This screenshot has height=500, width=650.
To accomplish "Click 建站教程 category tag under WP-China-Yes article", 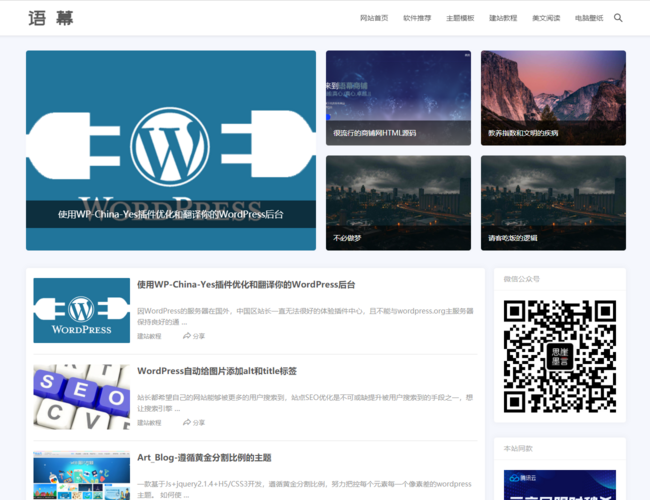I will point(149,336).
